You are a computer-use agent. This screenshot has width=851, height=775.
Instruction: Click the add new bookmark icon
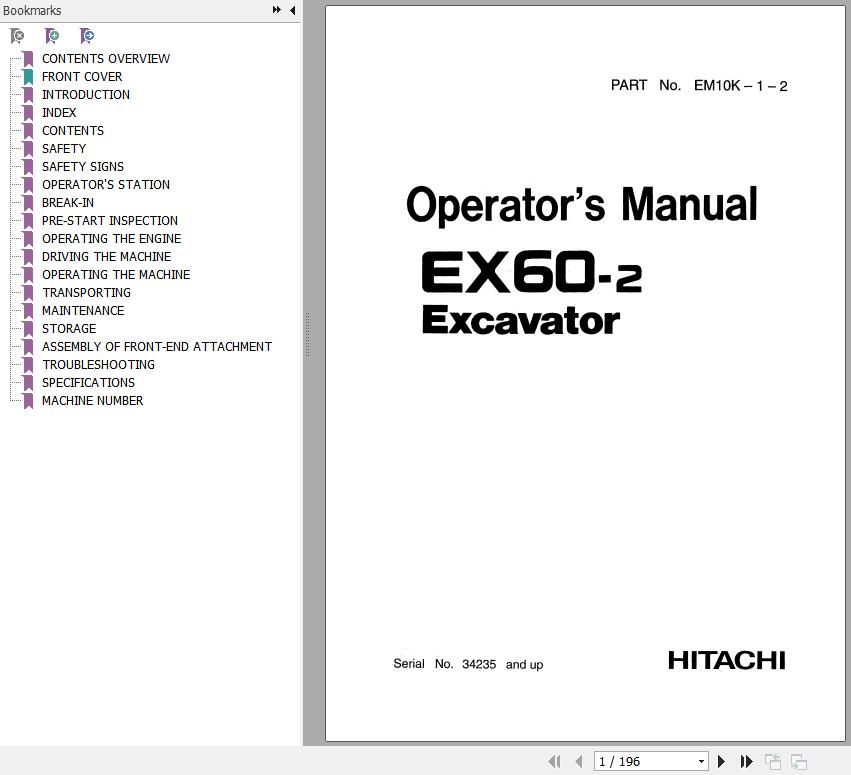click(x=52, y=36)
